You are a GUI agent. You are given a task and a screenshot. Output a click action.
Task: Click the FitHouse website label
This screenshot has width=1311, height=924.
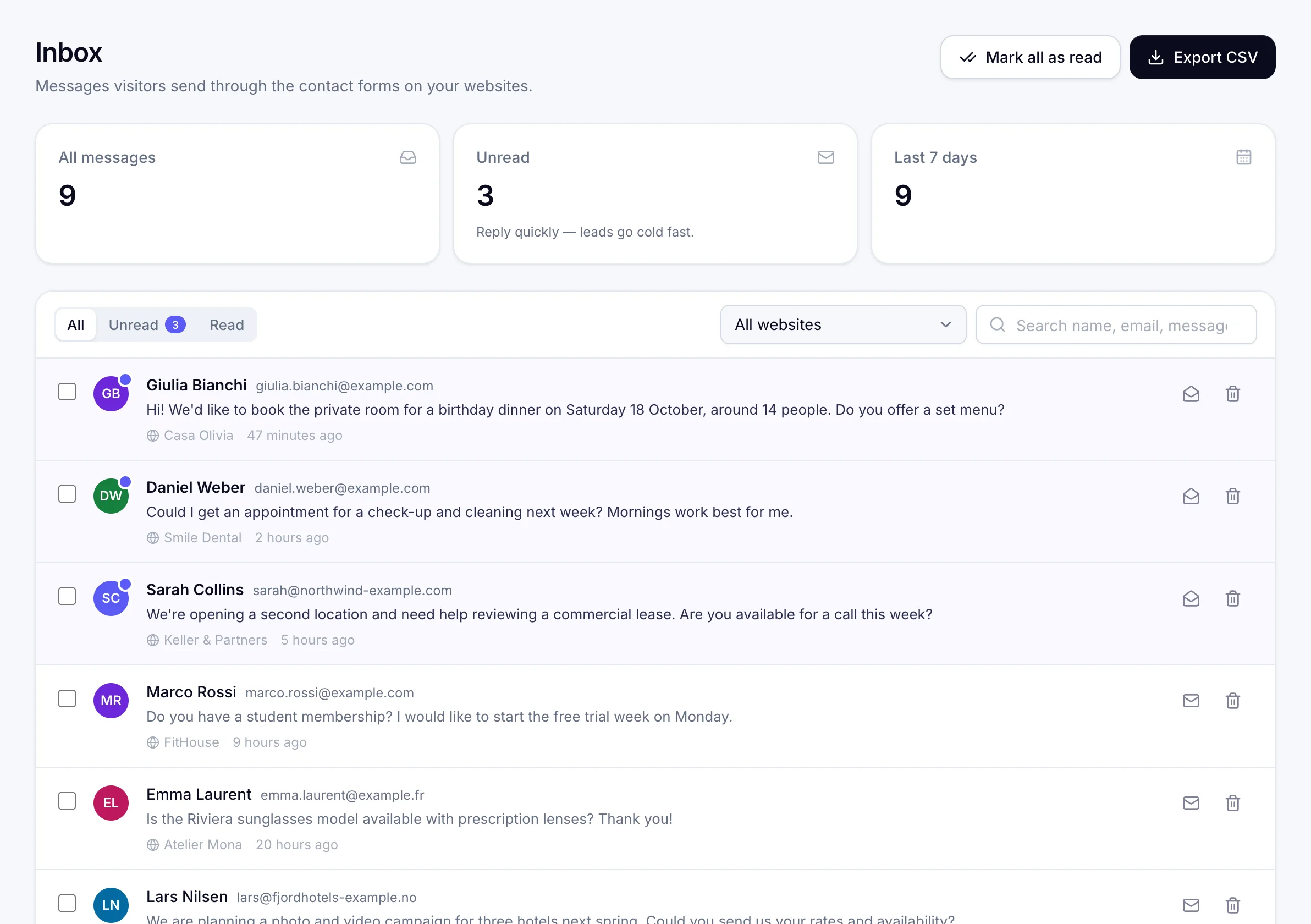(x=191, y=743)
